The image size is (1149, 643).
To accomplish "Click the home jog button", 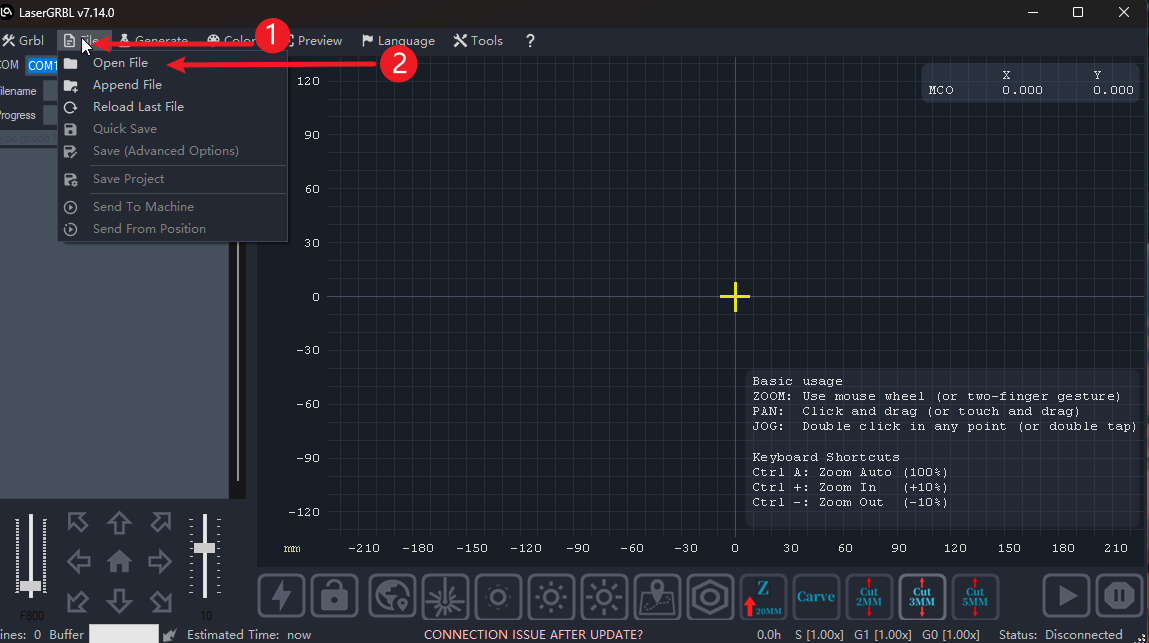I will click(119, 562).
